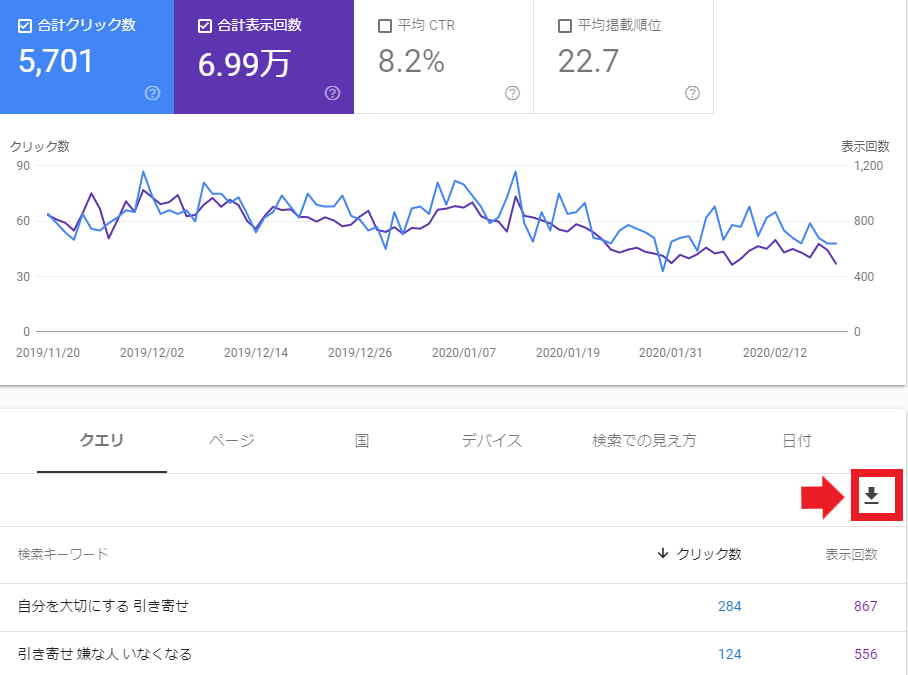Click the 2019/12/02 date label
The height and width of the screenshot is (675, 908).
(152, 353)
